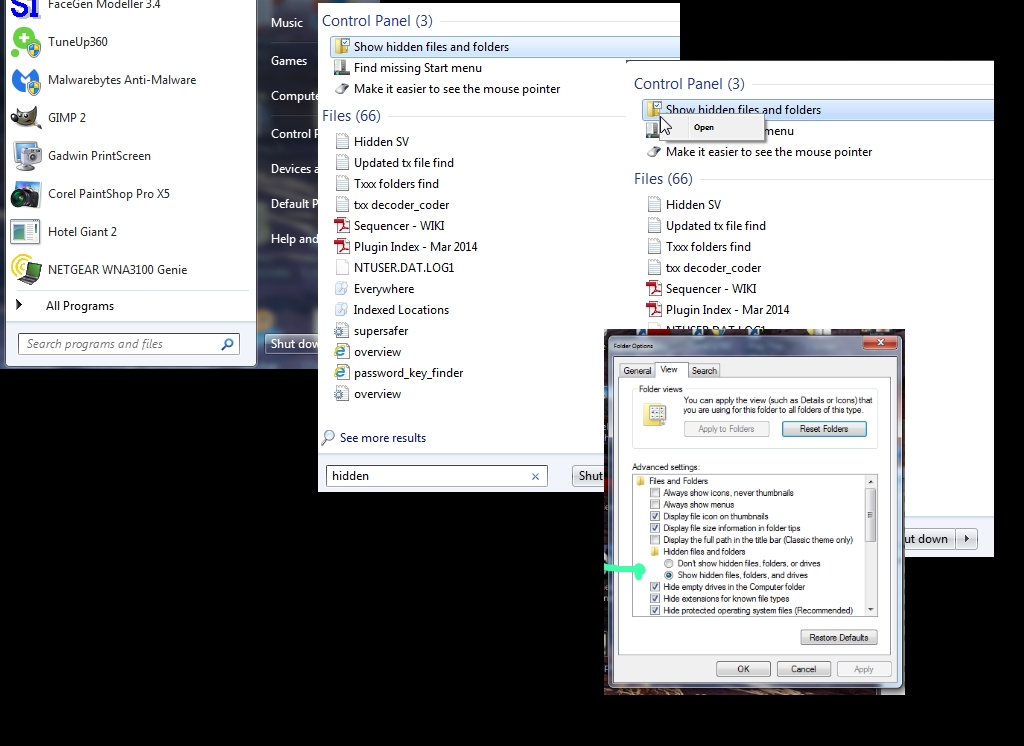This screenshot has width=1024, height=746.
Task: Open shut down options arrow in right panel
Action: pos(967,539)
